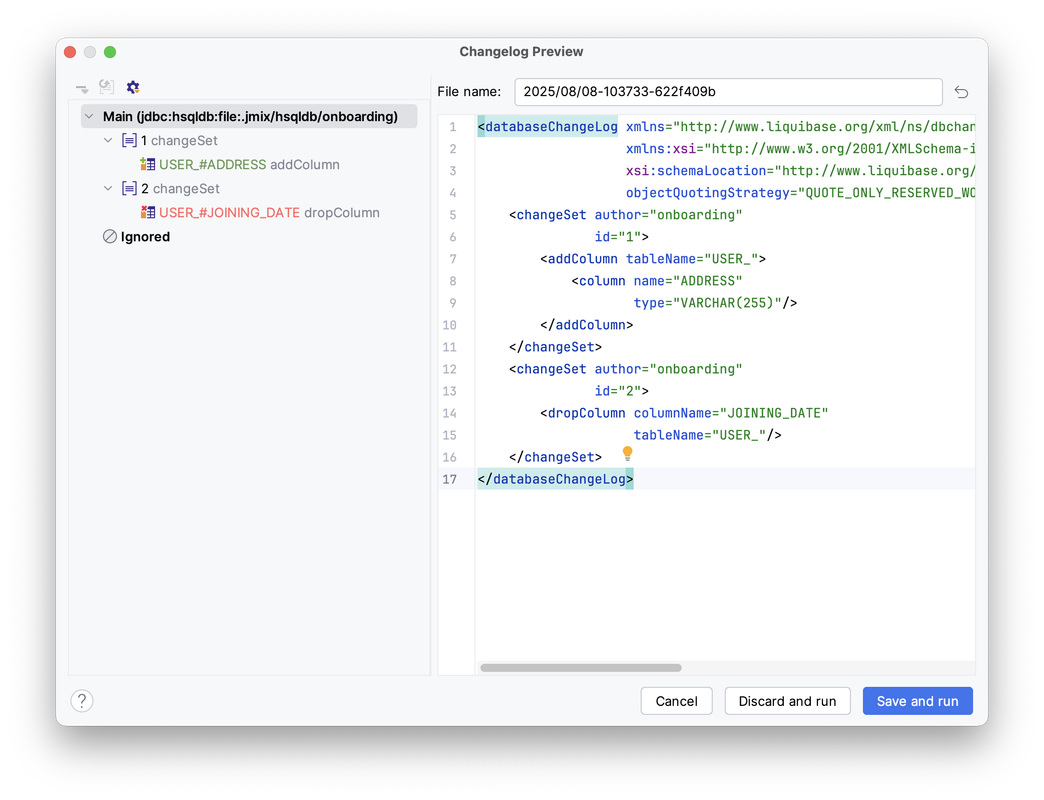This screenshot has height=800, width=1044.
Task: Click changeSet author="onboarding" on line 5
Action: pyautogui.click(x=625, y=215)
